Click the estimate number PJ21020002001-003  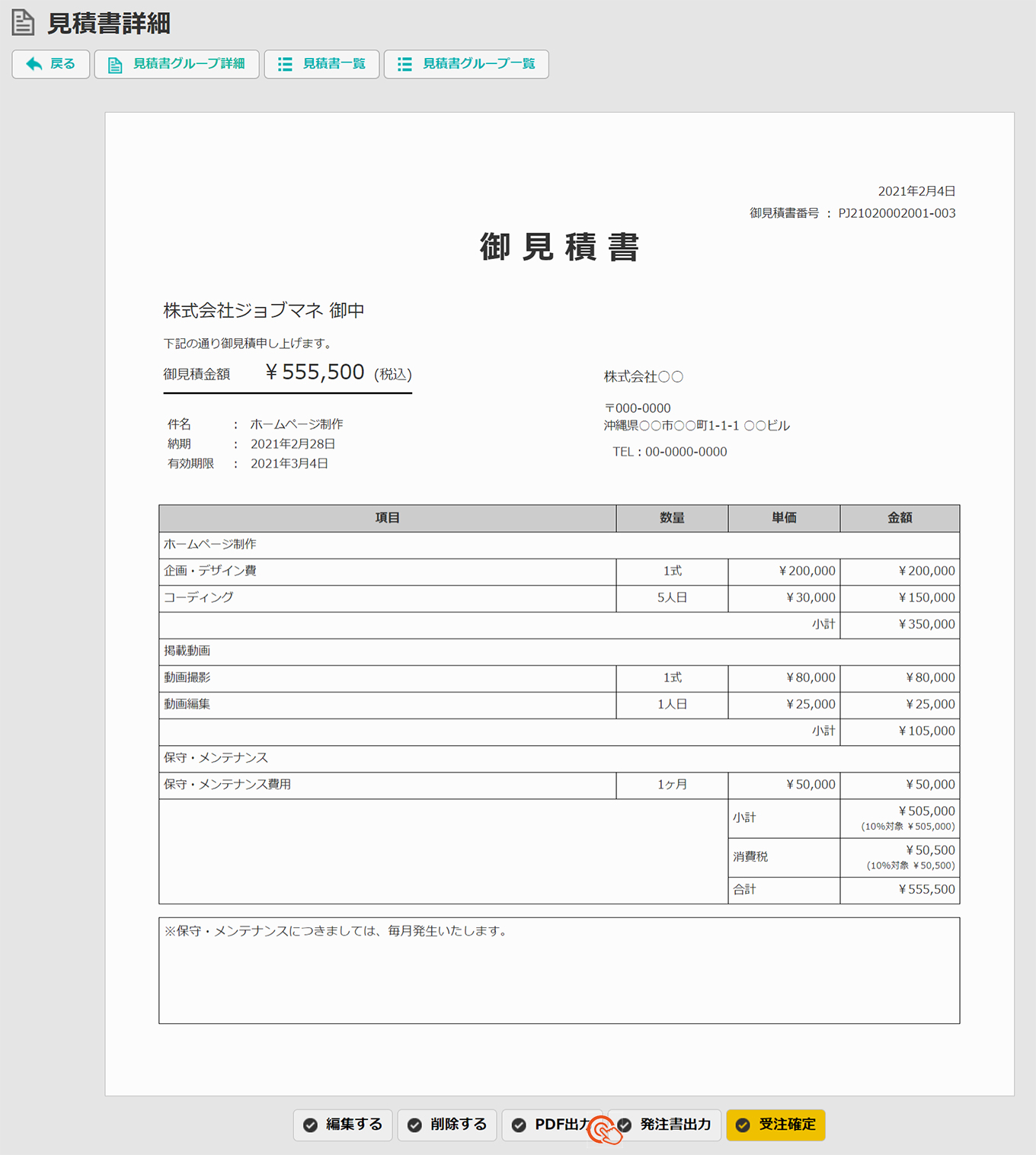click(x=897, y=213)
